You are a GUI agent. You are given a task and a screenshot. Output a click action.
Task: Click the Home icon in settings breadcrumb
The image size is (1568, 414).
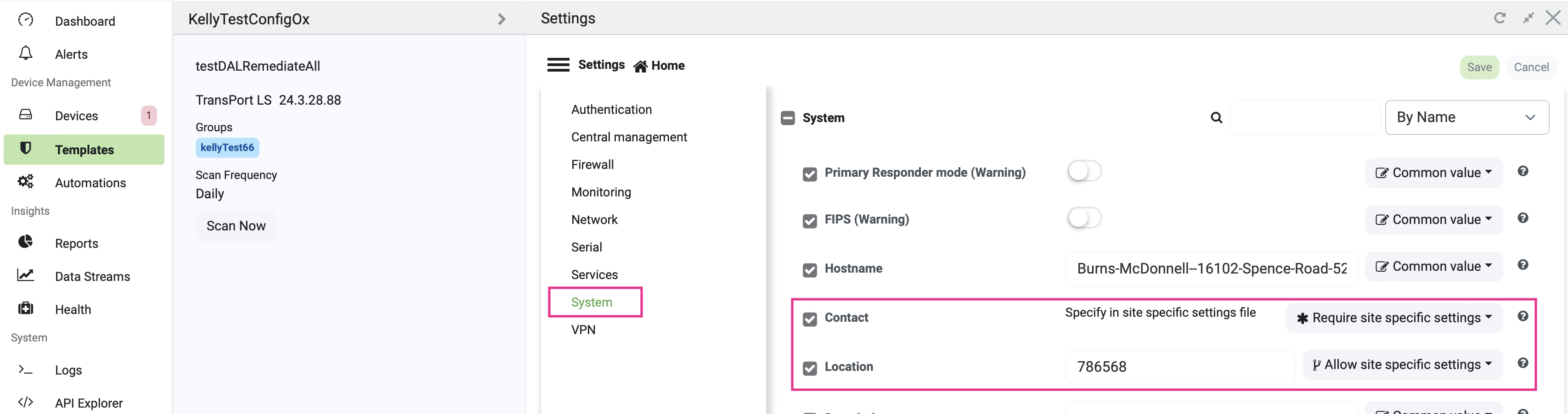tap(640, 66)
